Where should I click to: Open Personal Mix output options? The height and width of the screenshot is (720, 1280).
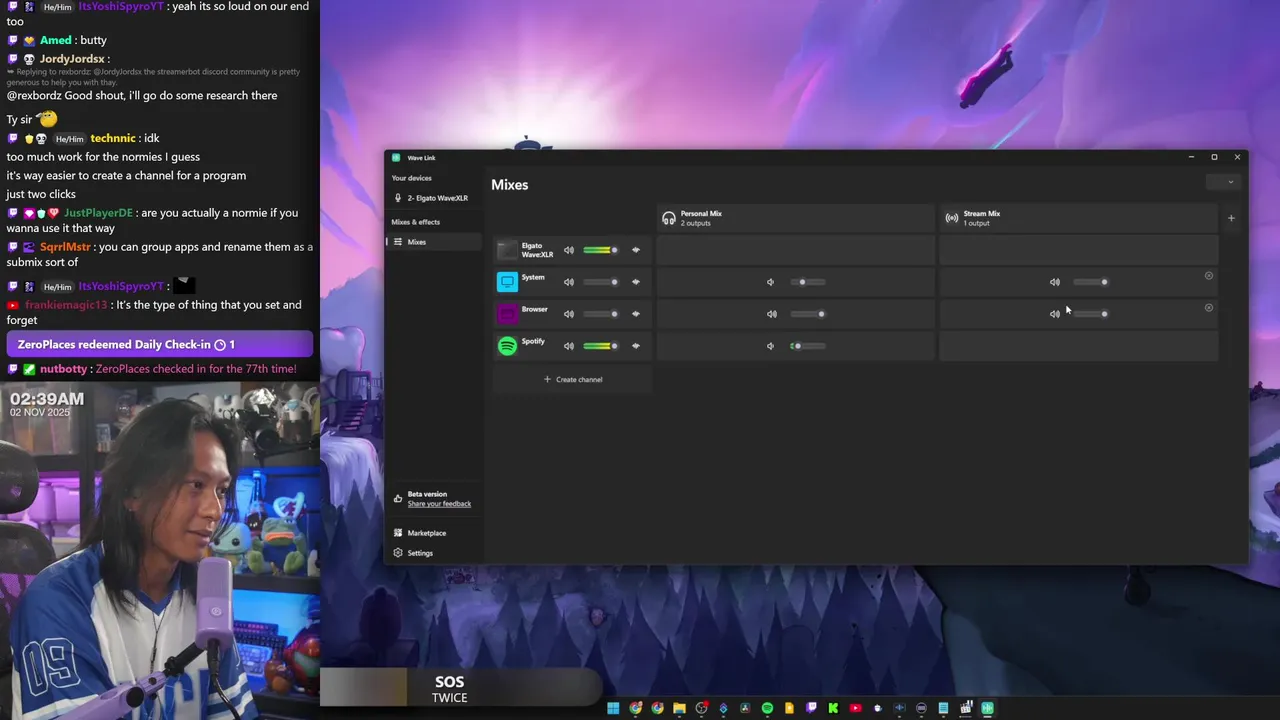tap(795, 218)
